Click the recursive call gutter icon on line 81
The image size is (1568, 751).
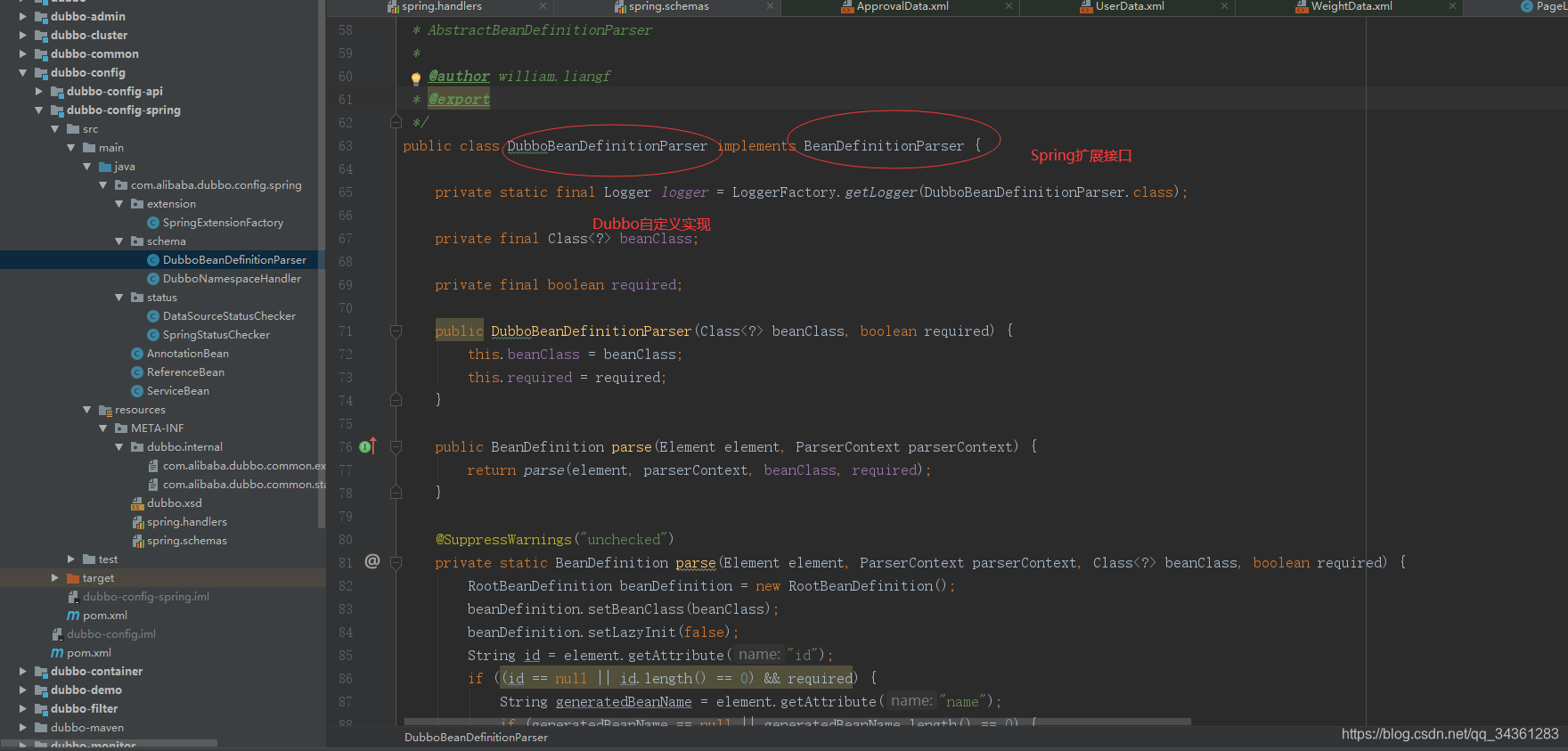(x=372, y=561)
